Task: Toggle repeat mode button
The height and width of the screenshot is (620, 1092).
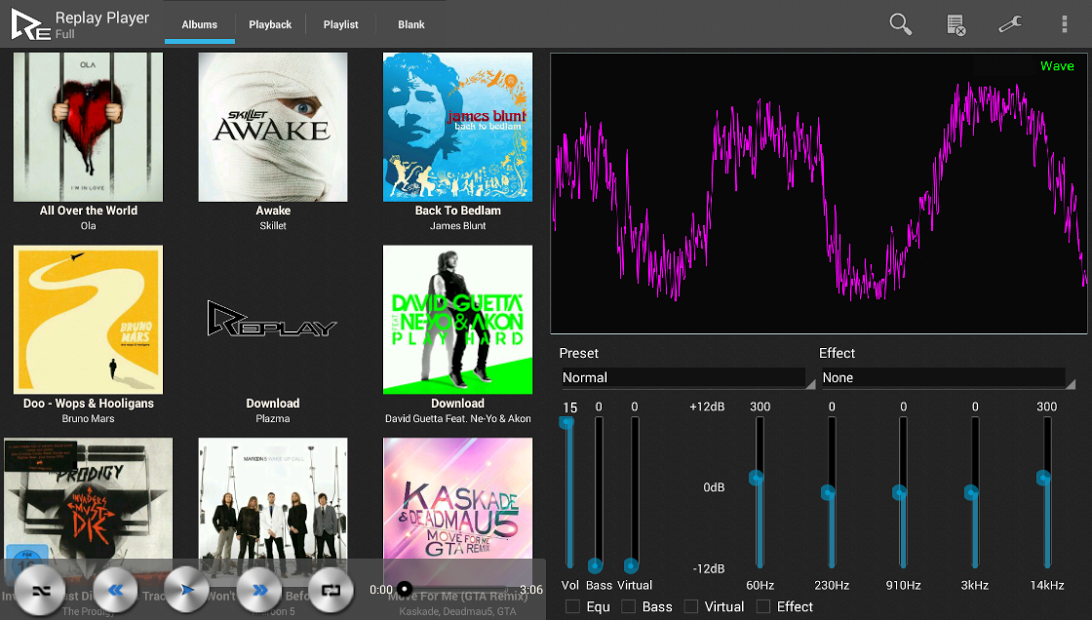Action: tap(332, 591)
